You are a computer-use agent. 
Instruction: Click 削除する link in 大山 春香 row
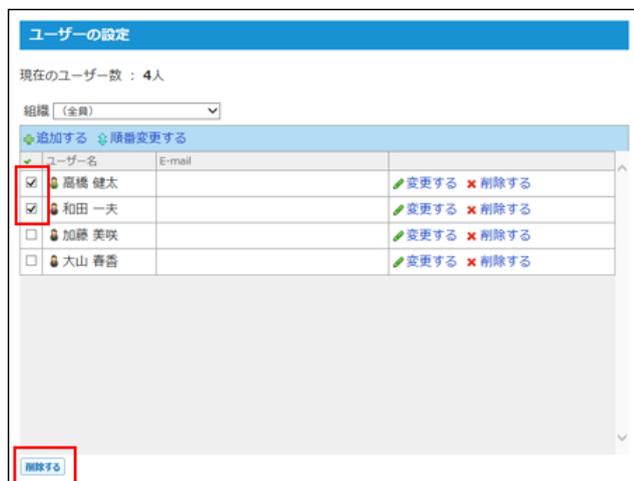pyautogui.click(x=505, y=262)
